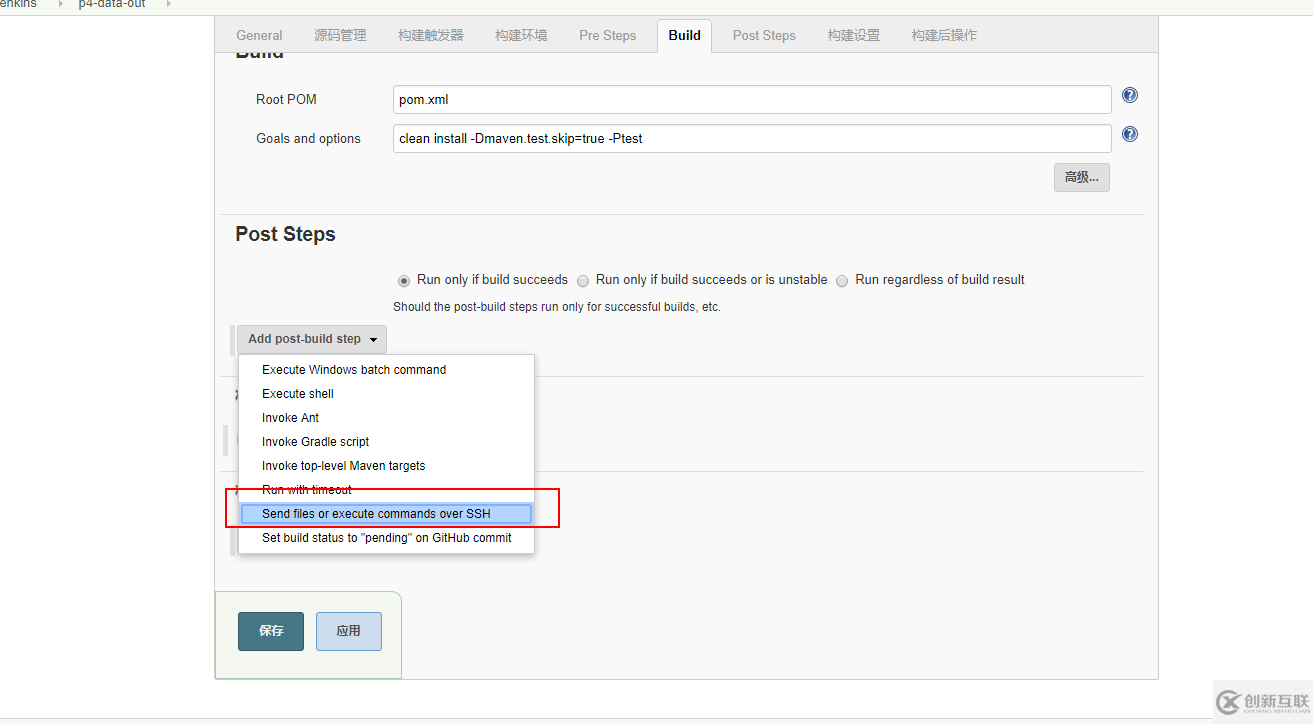Viewport: 1313px width, 724px height.
Task: Select 'Run regardless of build result' radio
Action: [x=843, y=280]
